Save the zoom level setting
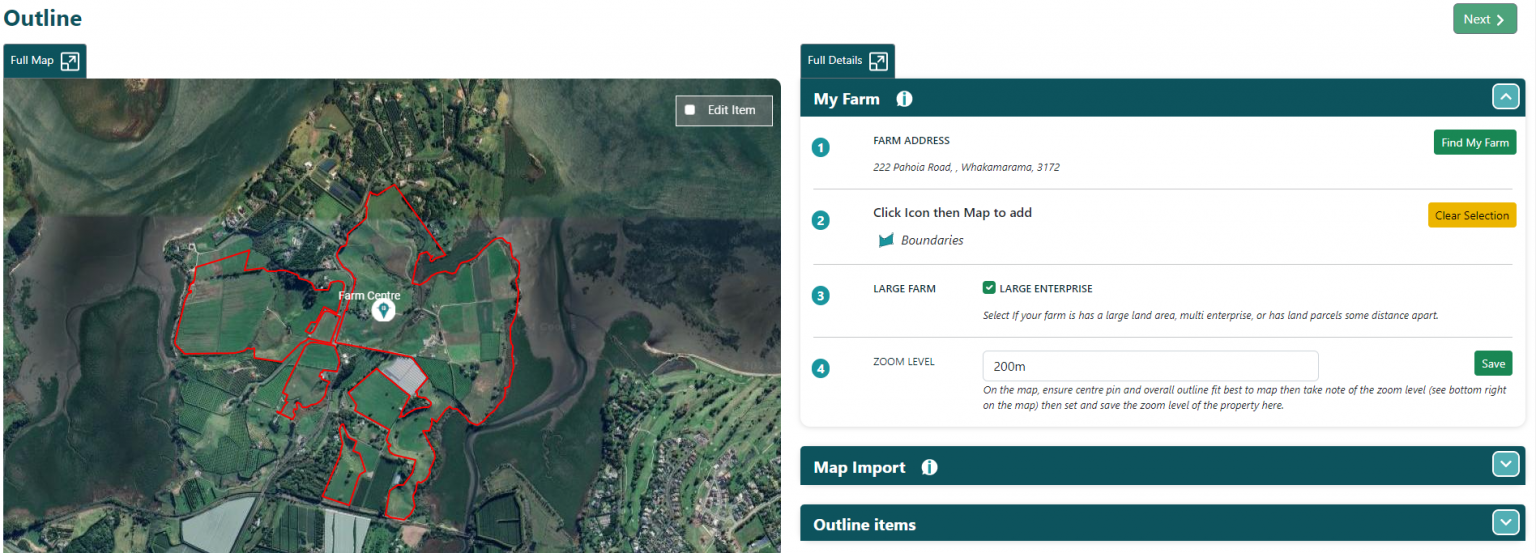The image size is (1536, 553). [1492, 363]
